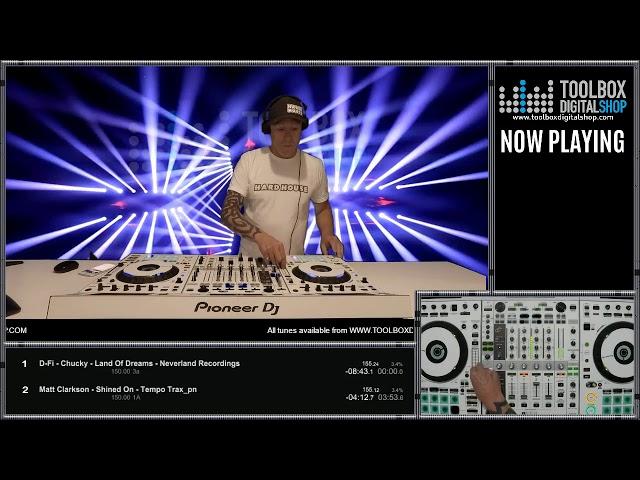The height and width of the screenshot is (480, 640).
Task: Click the NOW PLAYING heading
Action: click(x=562, y=142)
